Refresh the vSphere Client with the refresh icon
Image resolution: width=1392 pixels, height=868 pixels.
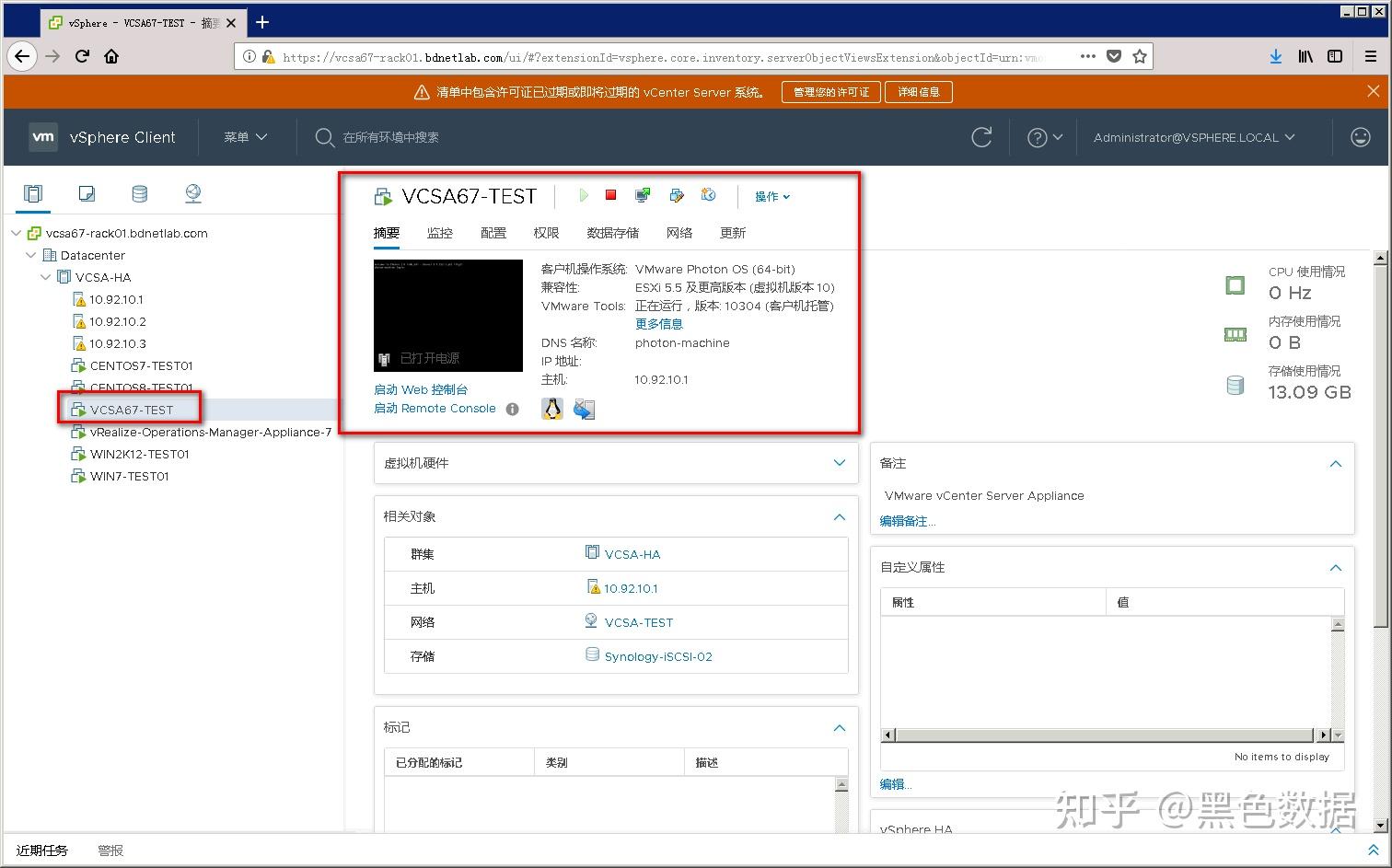pyautogui.click(x=982, y=137)
